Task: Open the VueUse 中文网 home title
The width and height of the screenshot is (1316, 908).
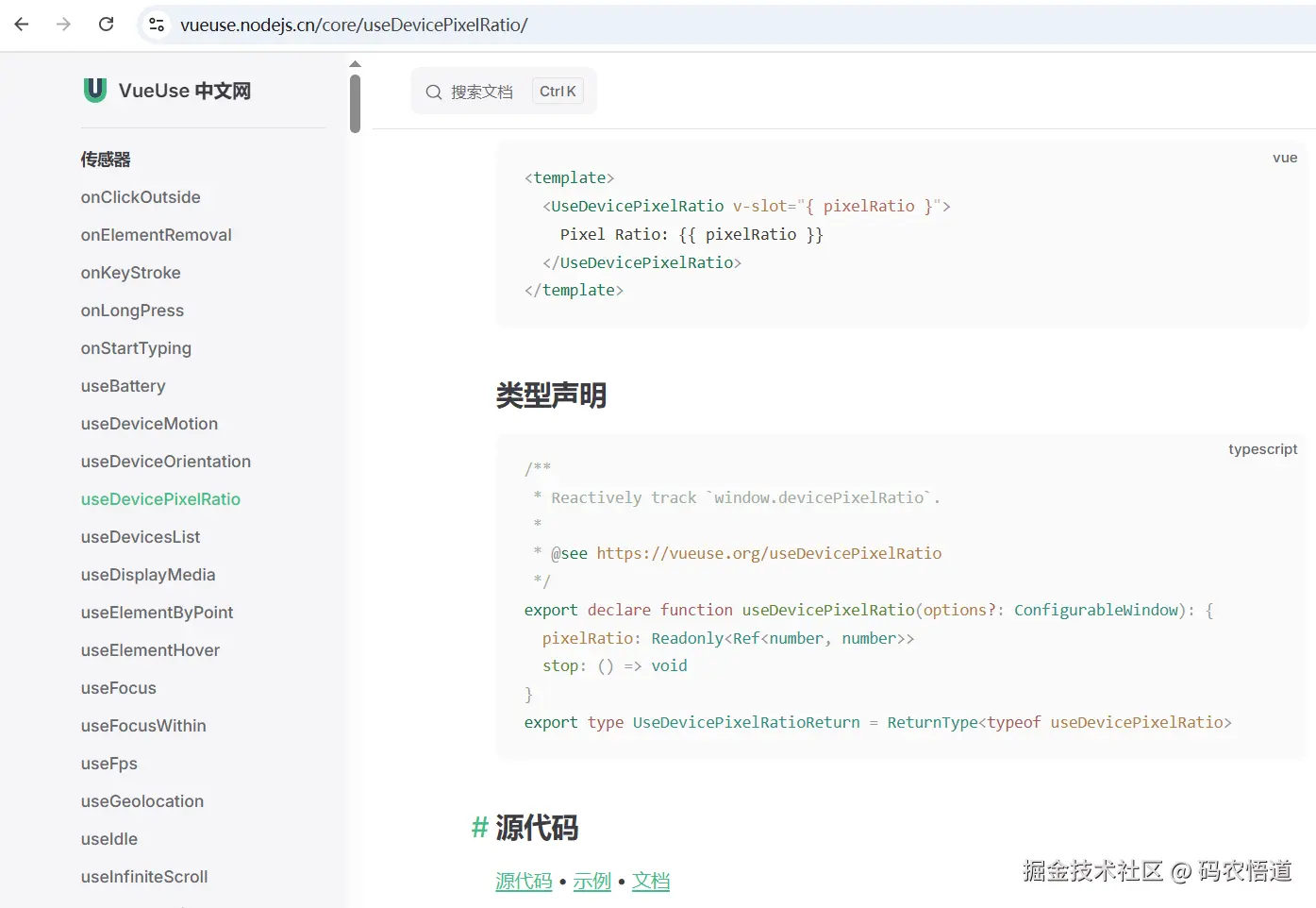Action: (185, 91)
